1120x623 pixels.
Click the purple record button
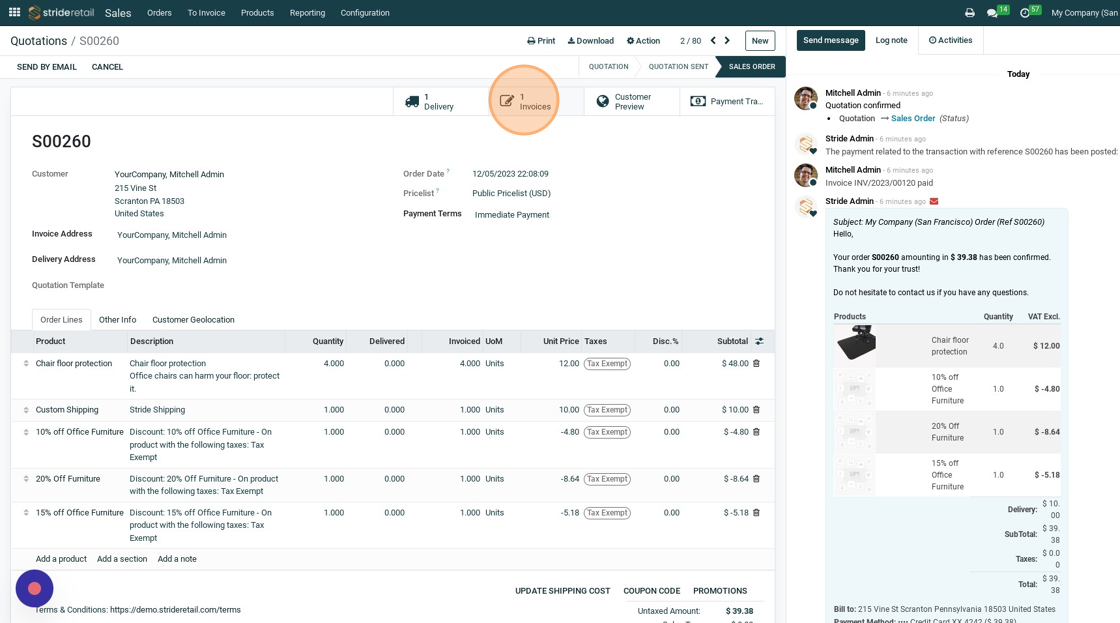point(34,589)
